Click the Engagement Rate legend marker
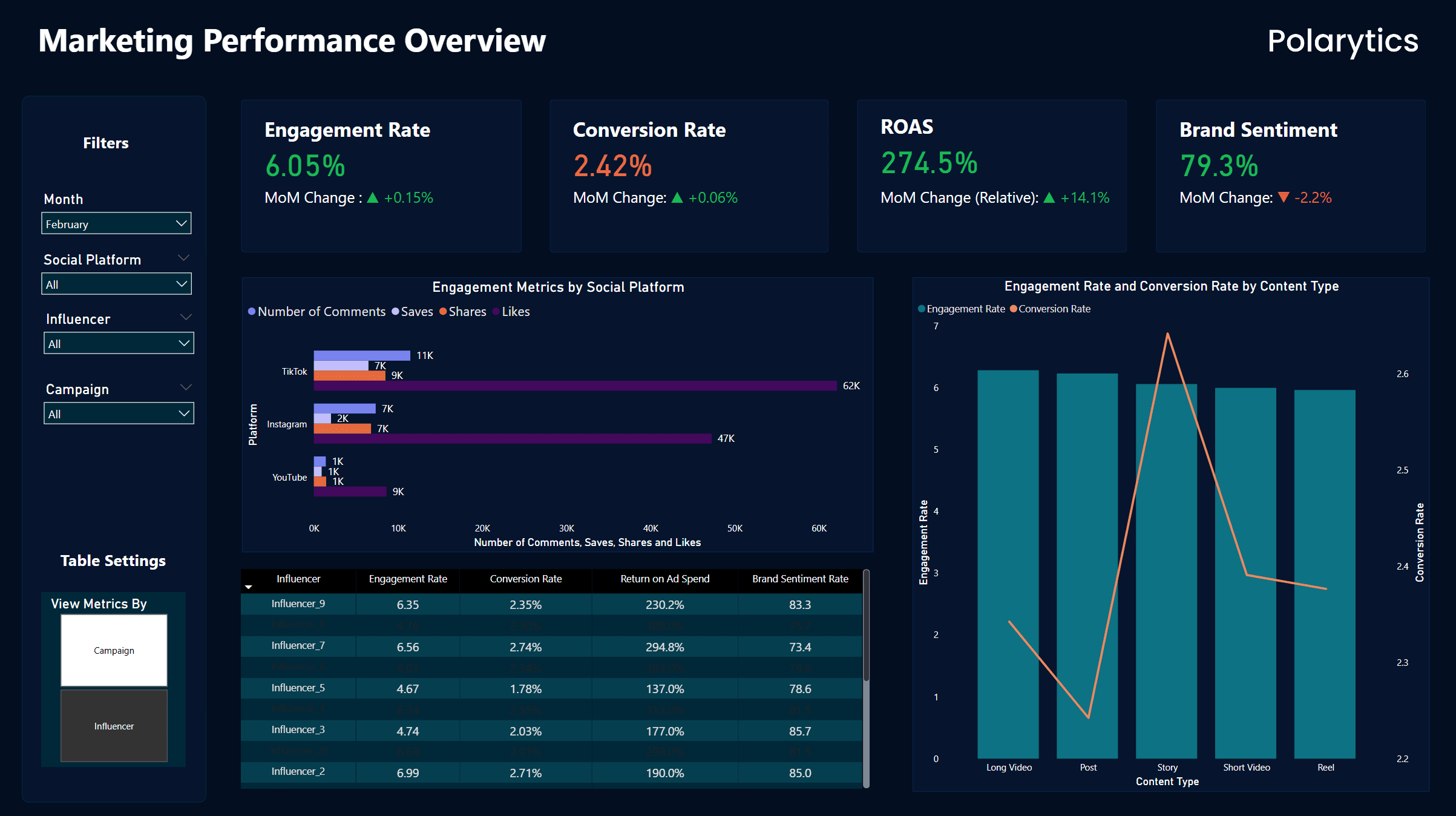The height and width of the screenshot is (816, 1456). click(x=921, y=309)
